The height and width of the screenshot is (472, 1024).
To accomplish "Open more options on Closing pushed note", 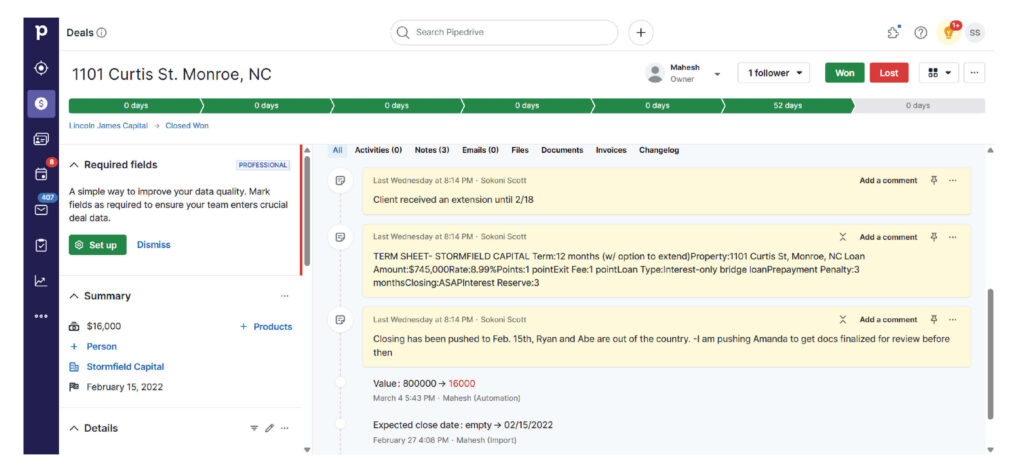I will [x=953, y=320].
